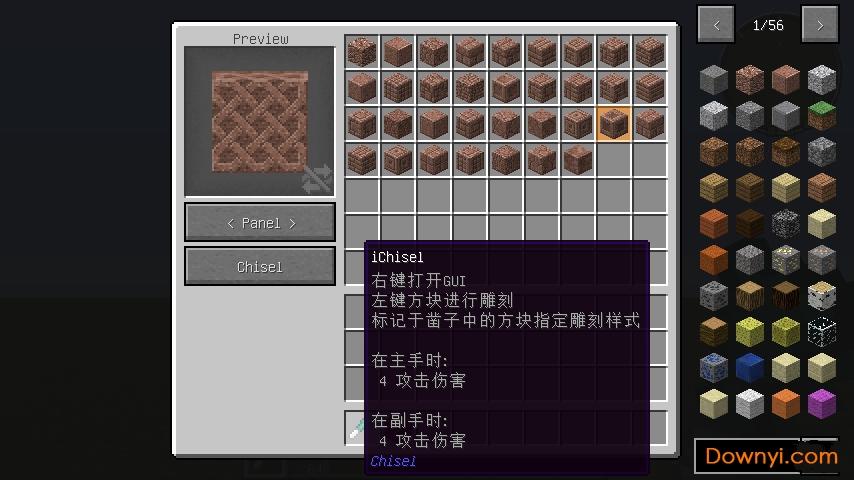This screenshot has height=480, width=854.
Task: Choose the Iron Ore block icon
Action: [821, 259]
